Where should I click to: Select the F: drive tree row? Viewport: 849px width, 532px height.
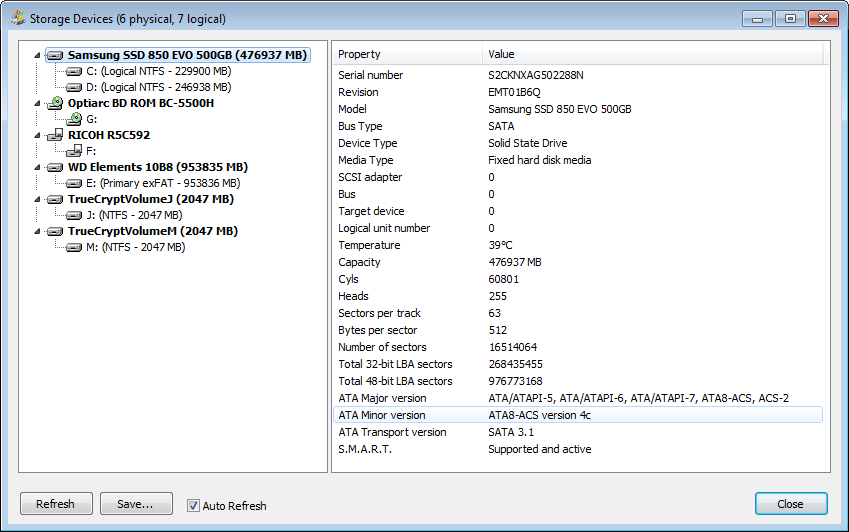(91, 151)
